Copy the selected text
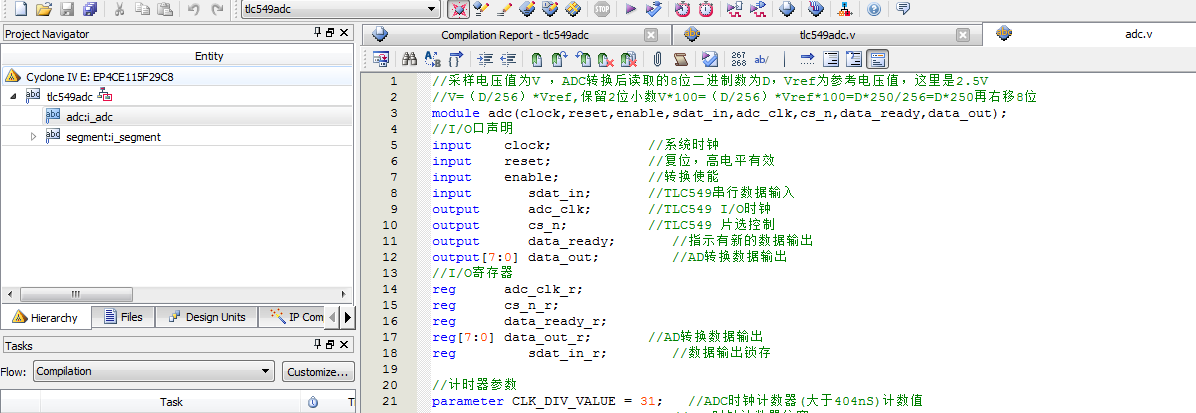This screenshot has height=413, width=1196. point(142,9)
